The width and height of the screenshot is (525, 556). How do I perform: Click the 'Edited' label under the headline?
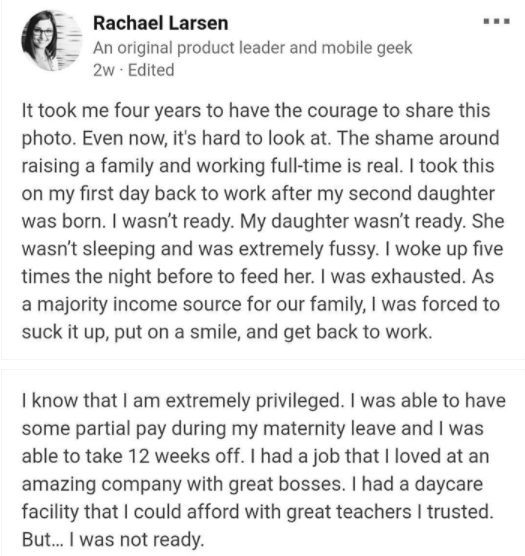[x=151, y=70]
